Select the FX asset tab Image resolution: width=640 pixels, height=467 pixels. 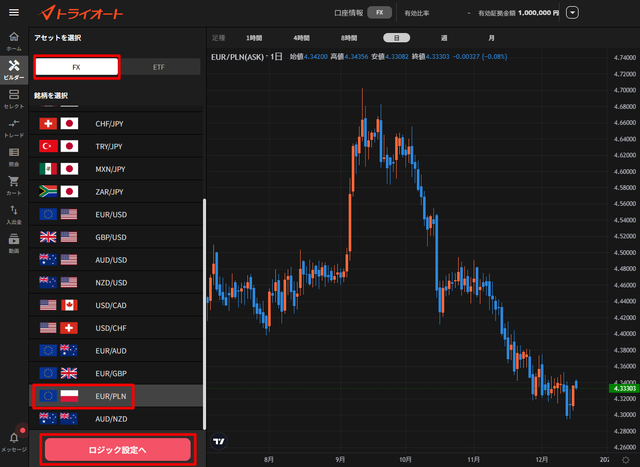pyautogui.click(x=77, y=67)
